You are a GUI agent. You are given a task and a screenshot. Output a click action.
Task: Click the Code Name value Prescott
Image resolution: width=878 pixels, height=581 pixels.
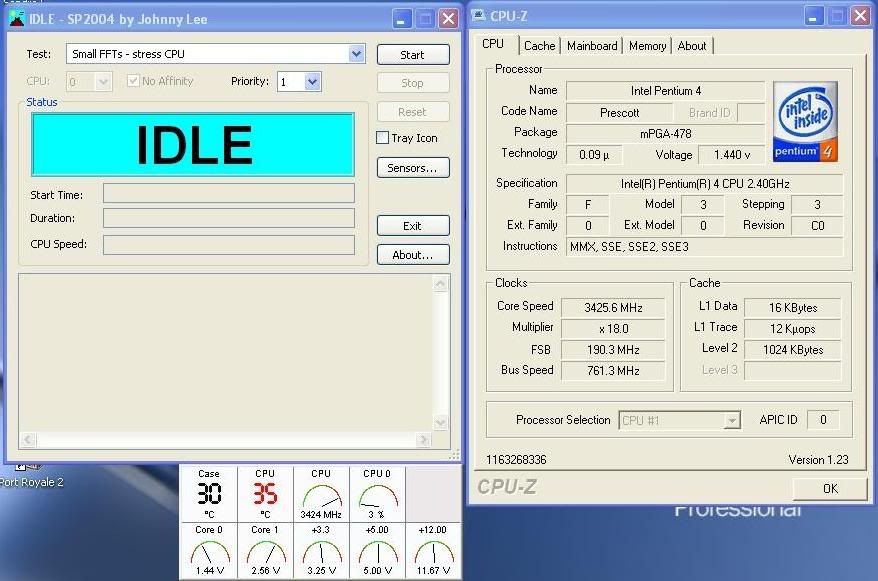[619, 113]
